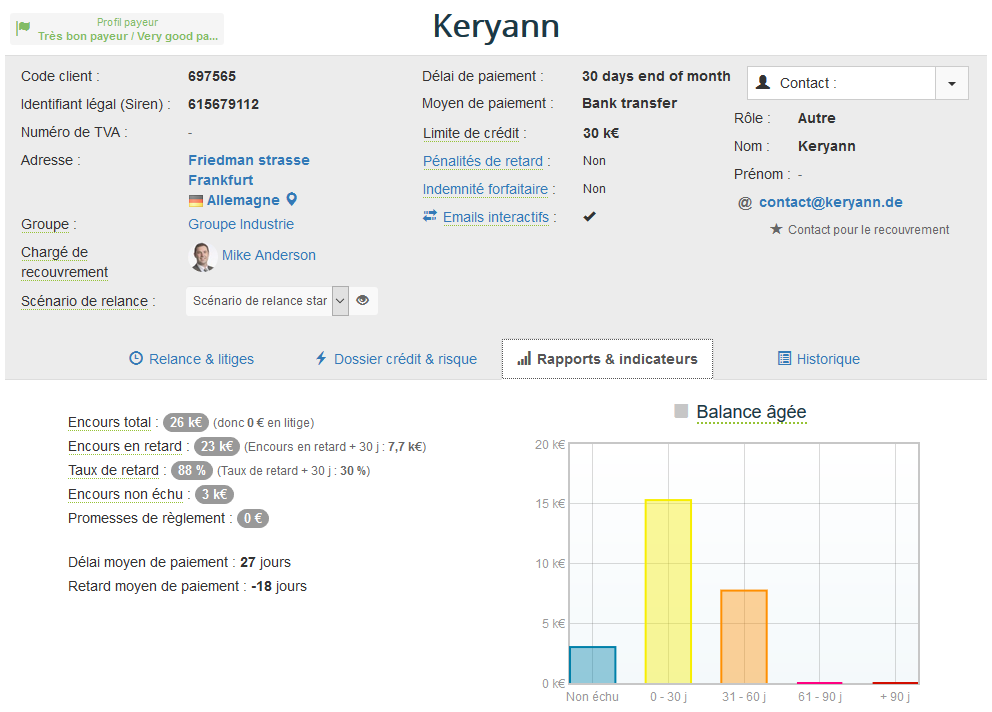The image size is (992, 712).
Task: Toggle the Balance âgée legend square
Action: tap(681, 411)
